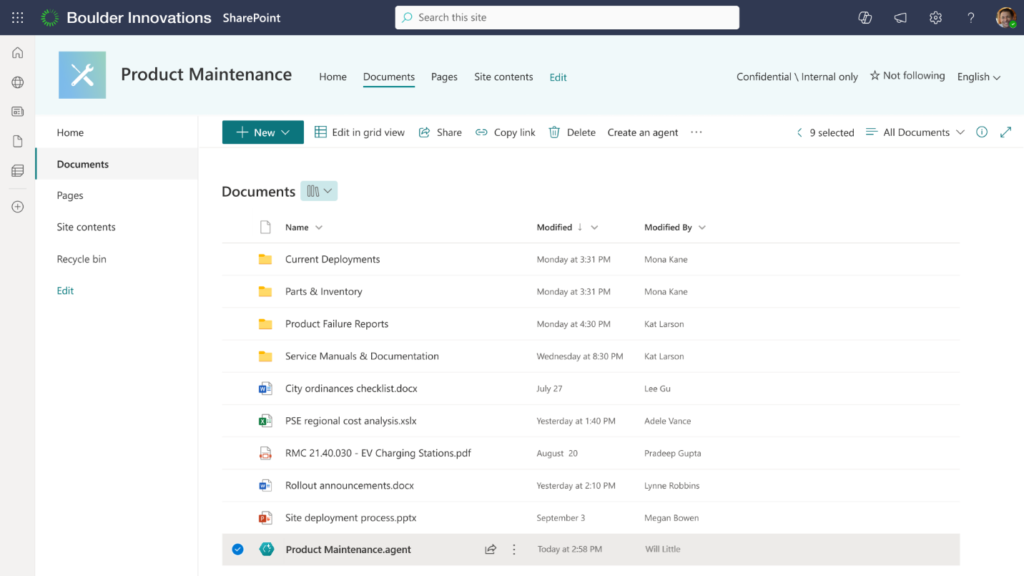Open the Modified column dropdown
The height and width of the screenshot is (576, 1024).
[x=594, y=227]
